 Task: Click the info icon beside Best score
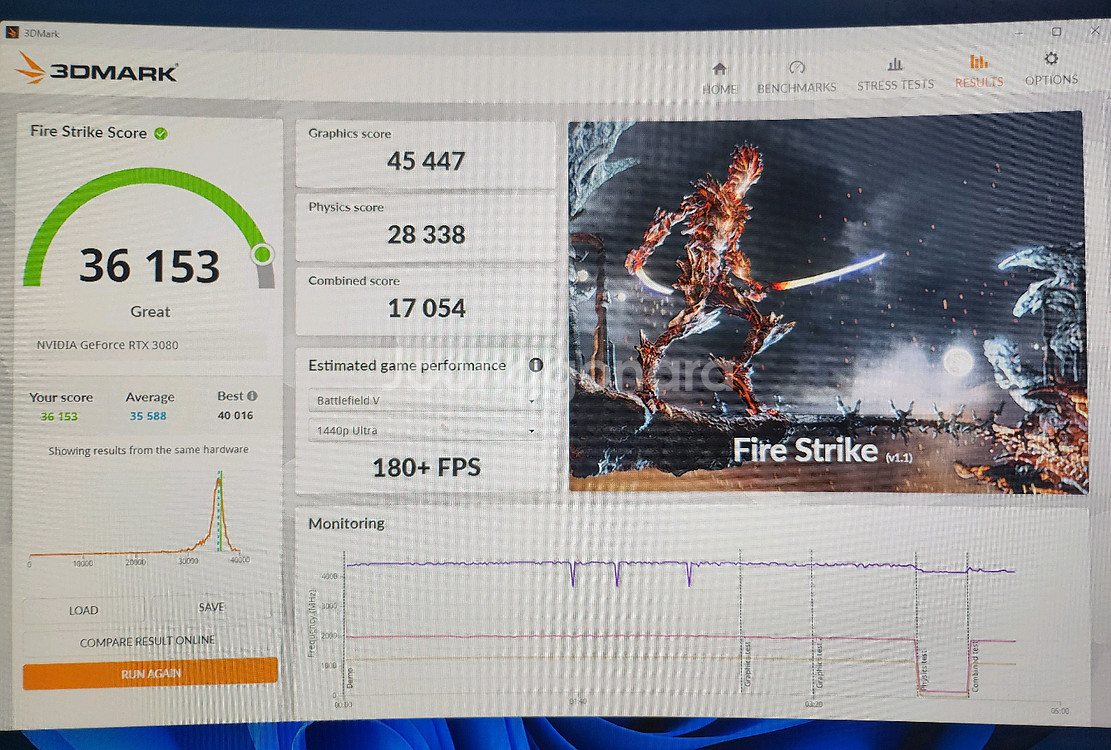click(252, 396)
